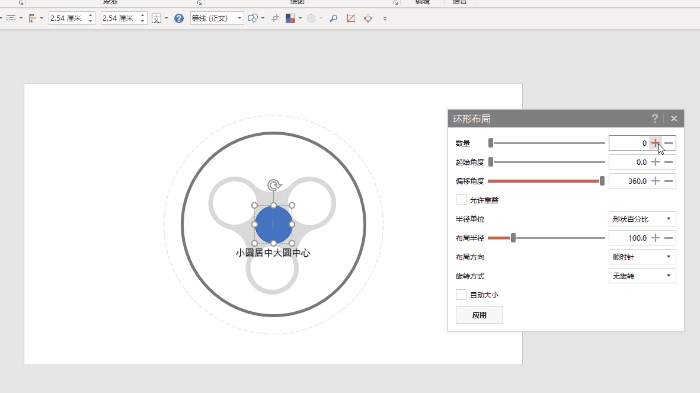Click the rotation handle above the blue circle
The width and height of the screenshot is (700, 393).
click(274, 185)
